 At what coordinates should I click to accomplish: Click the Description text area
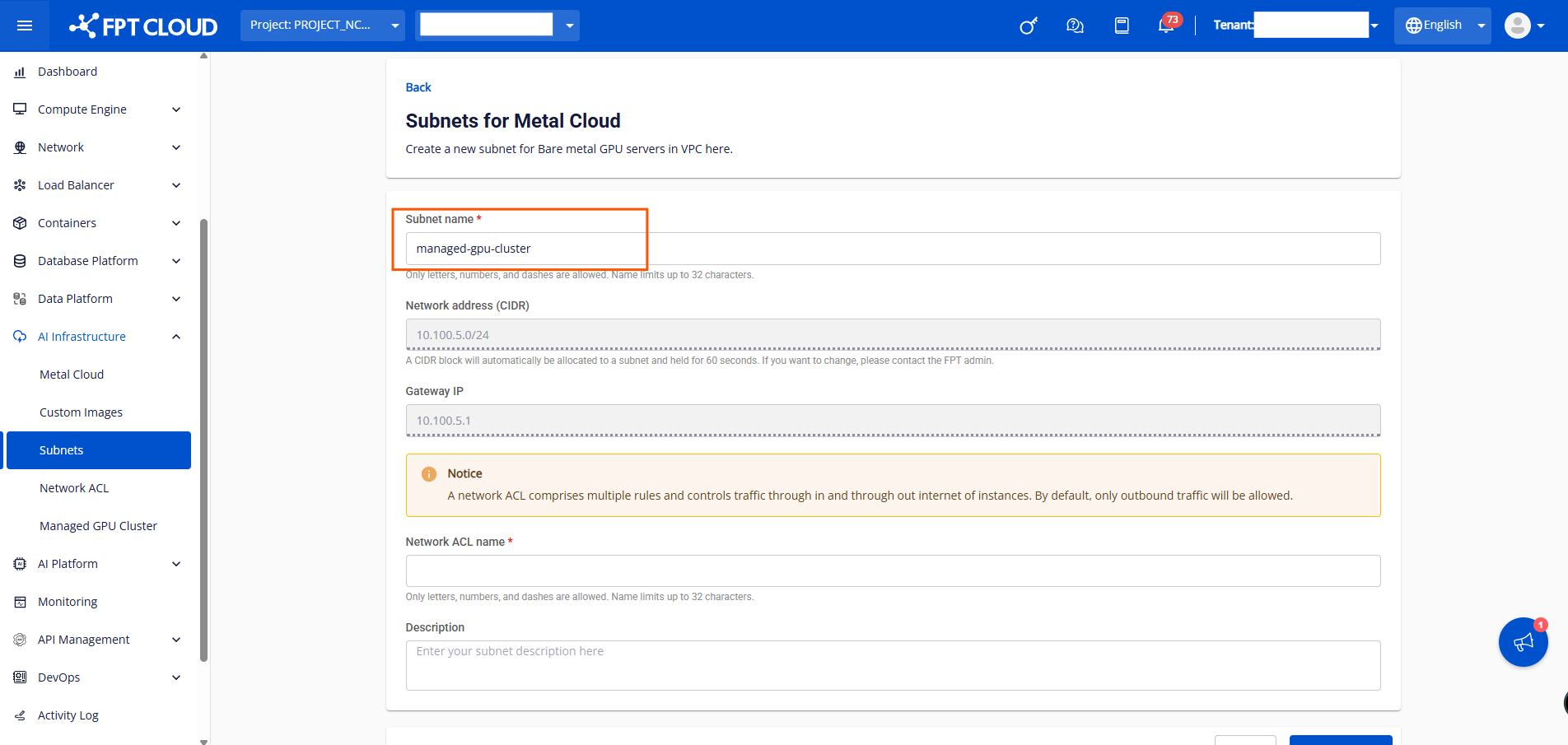tap(893, 665)
